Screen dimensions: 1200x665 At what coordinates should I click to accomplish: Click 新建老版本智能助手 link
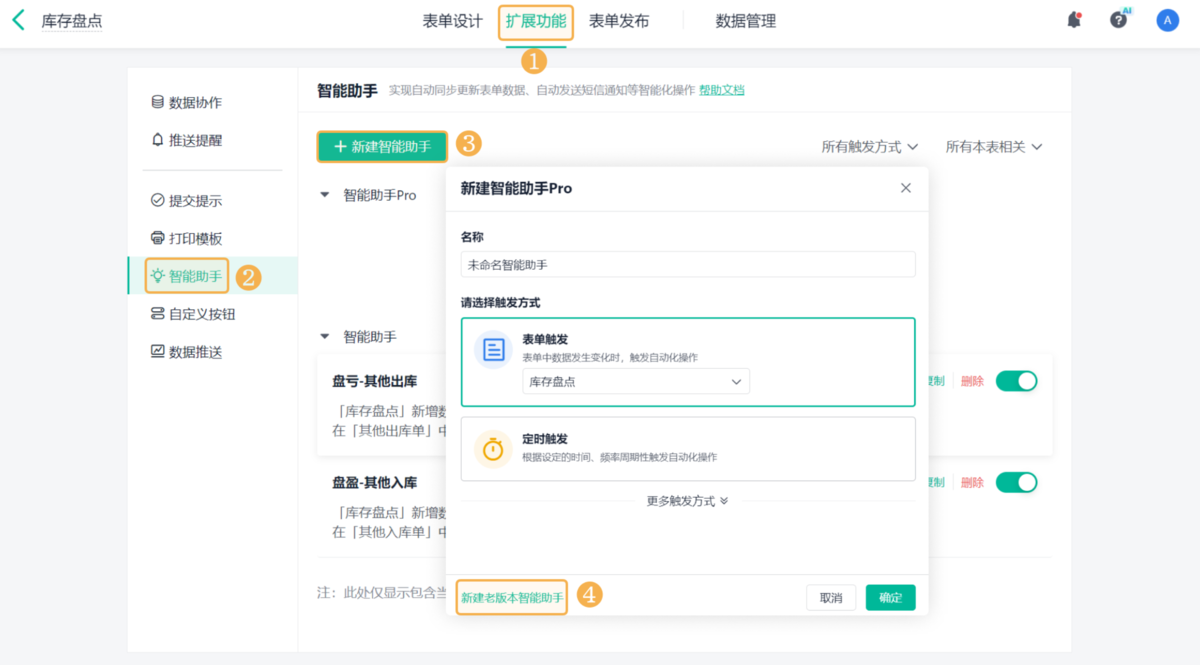pos(512,598)
